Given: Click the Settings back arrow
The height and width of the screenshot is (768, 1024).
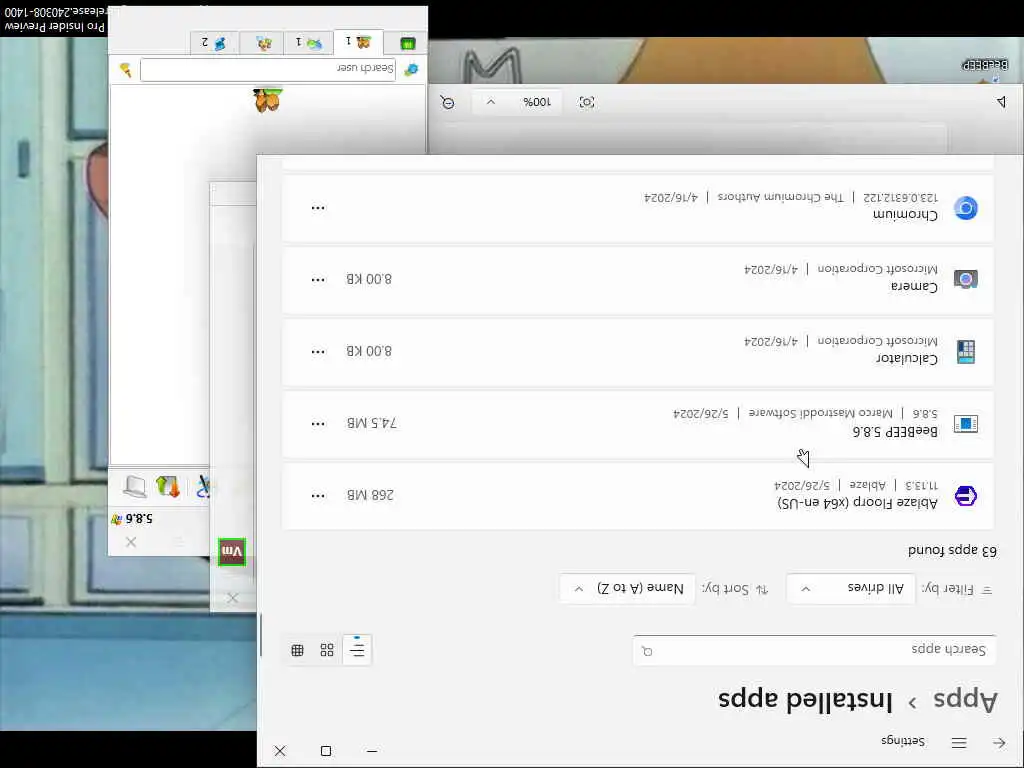Looking at the screenshot, I should click(999, 743).
